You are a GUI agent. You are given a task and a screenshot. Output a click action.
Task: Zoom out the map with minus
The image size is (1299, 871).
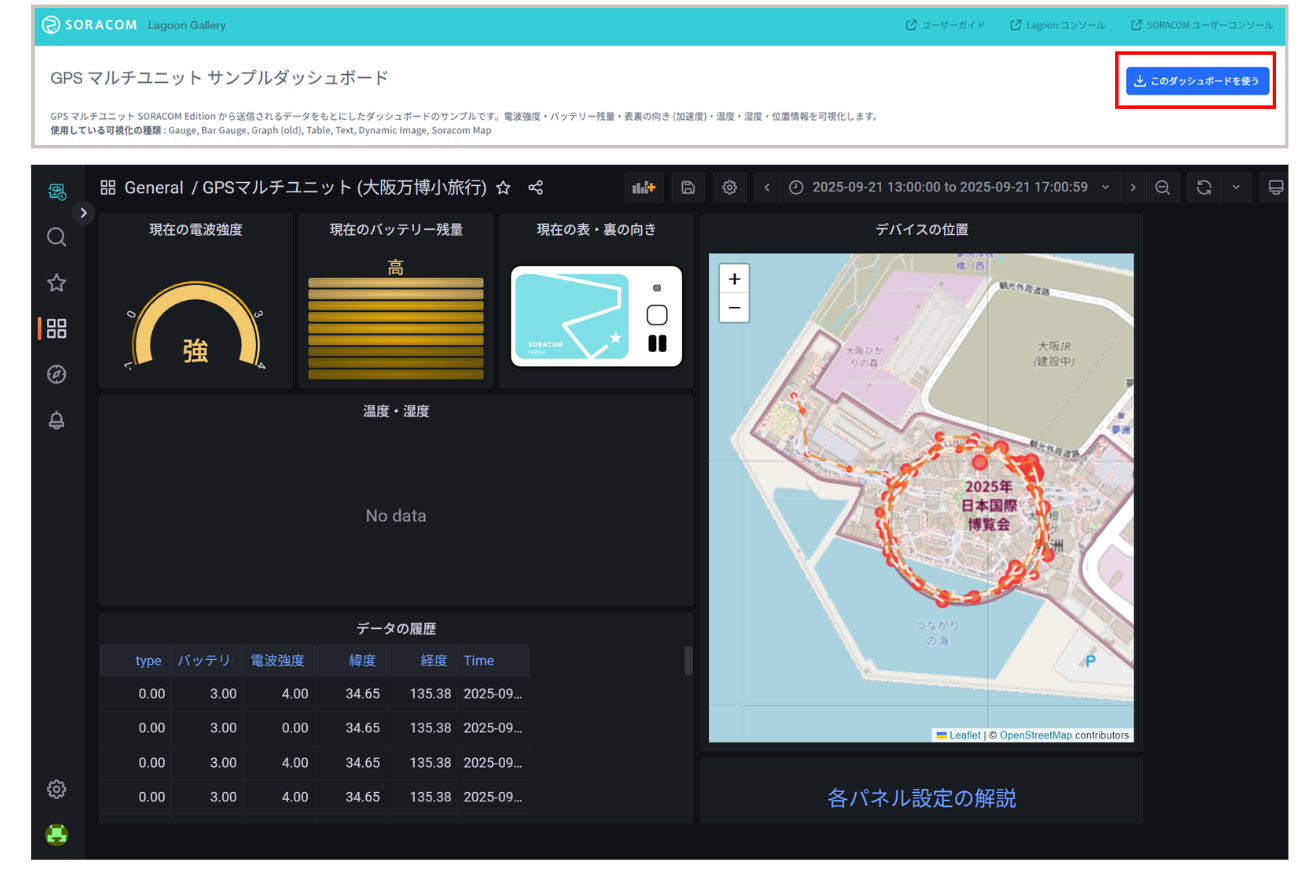click(734, 308)
